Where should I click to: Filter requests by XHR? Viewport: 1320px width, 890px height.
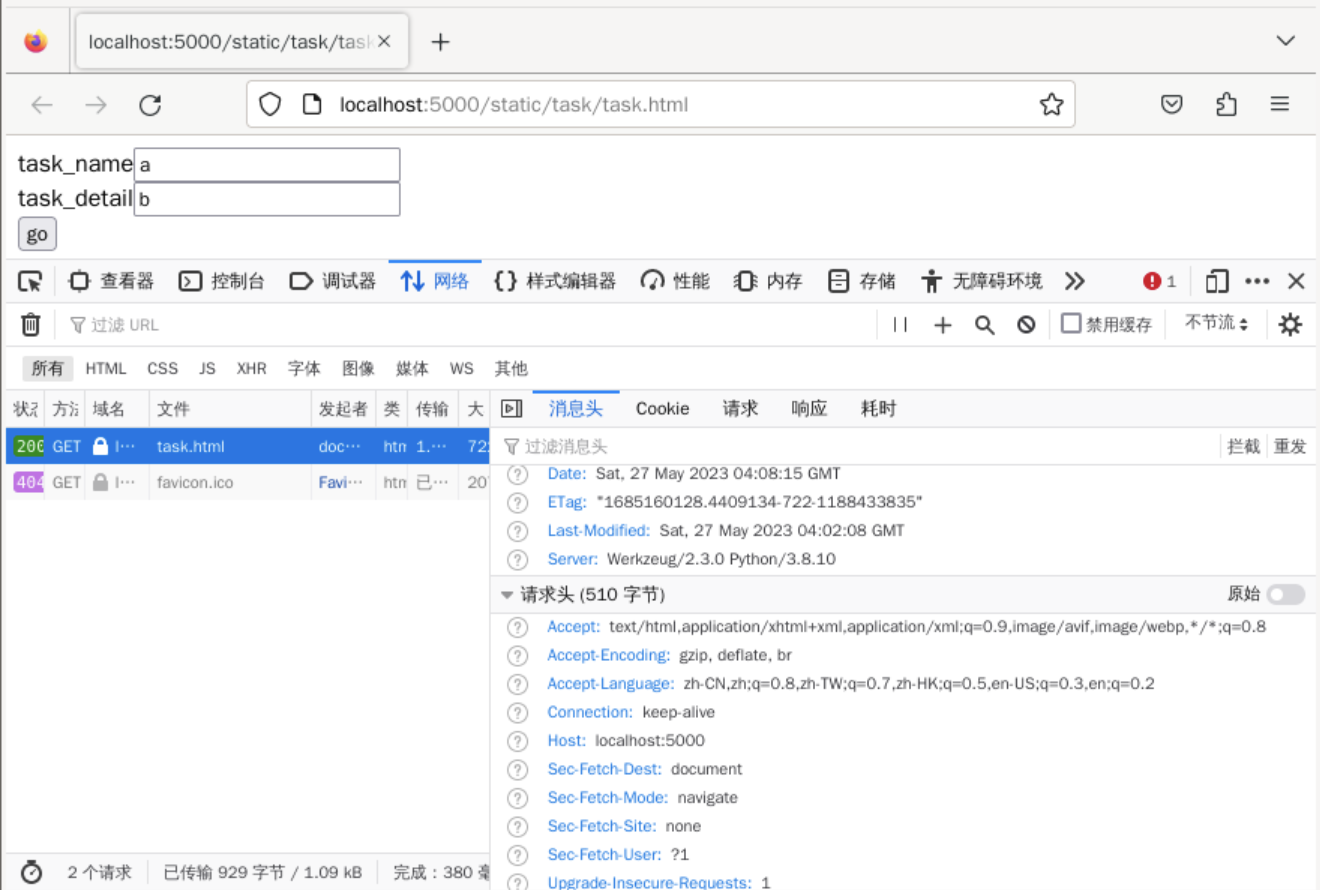[x=252, y=368]
